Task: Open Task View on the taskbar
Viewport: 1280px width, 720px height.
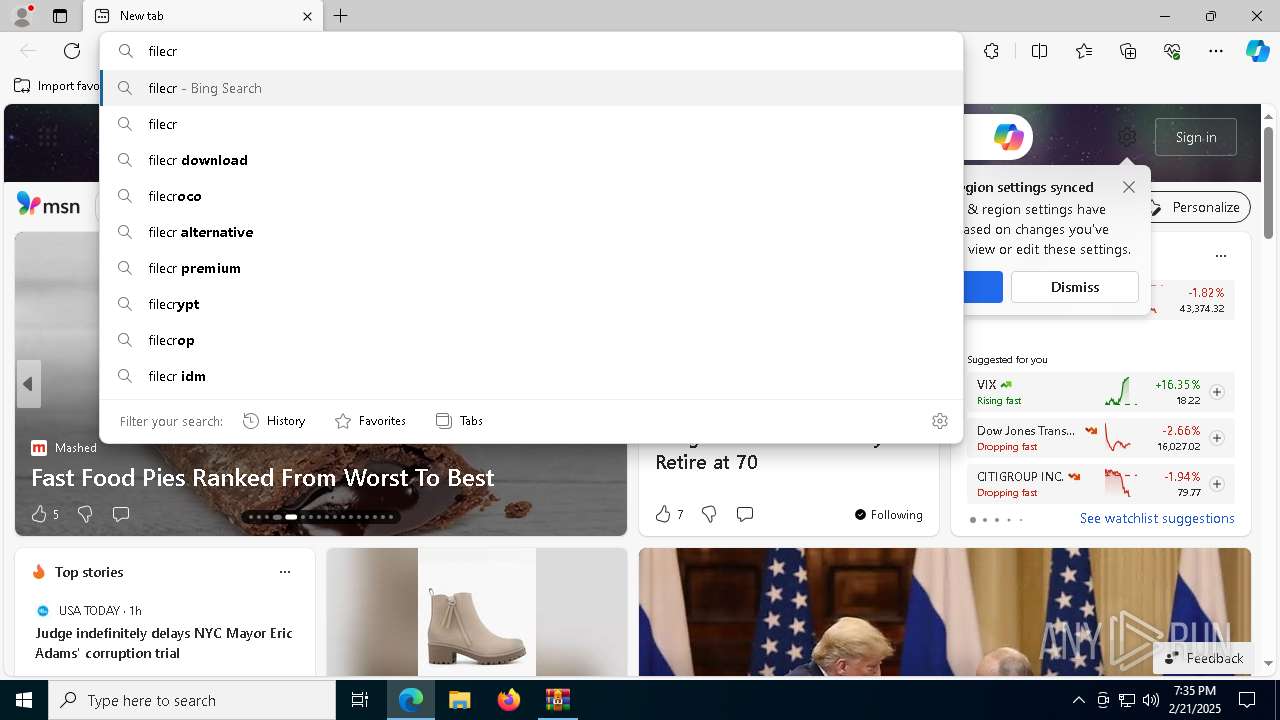Action: point(360,701)
